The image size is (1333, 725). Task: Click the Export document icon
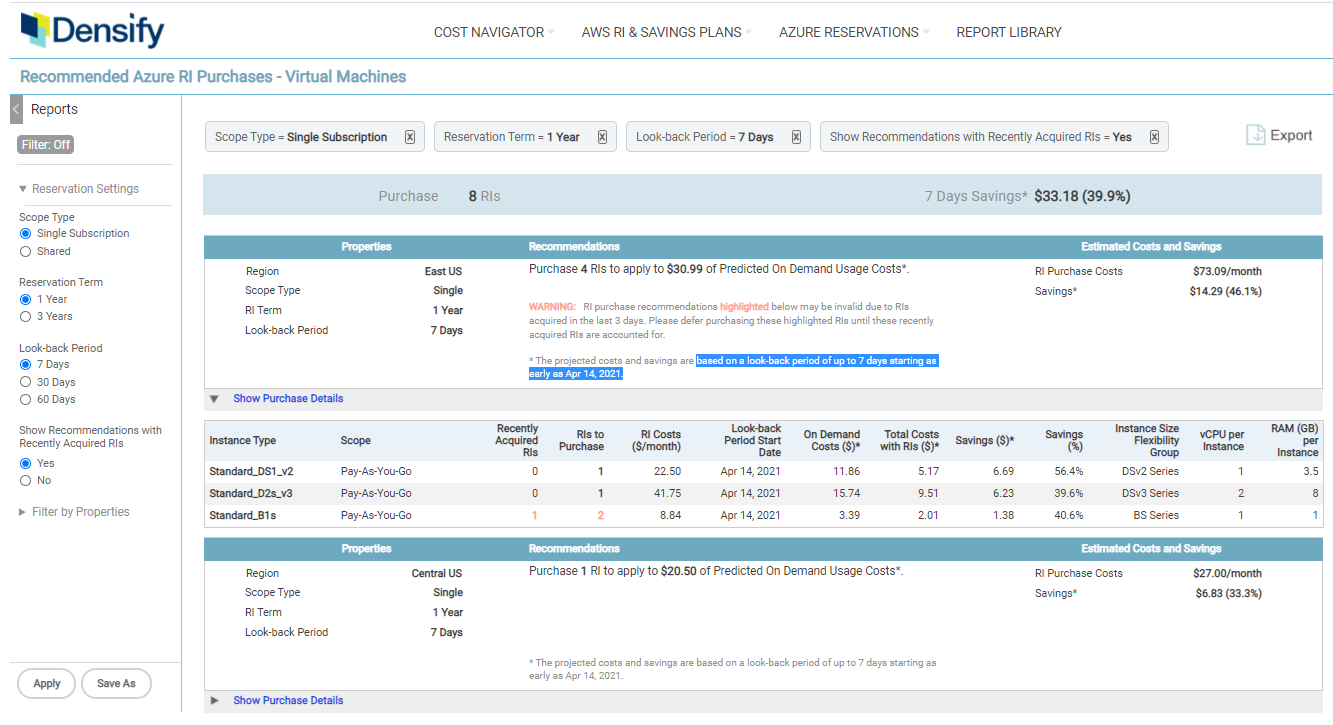click(x=1256, y=135)
